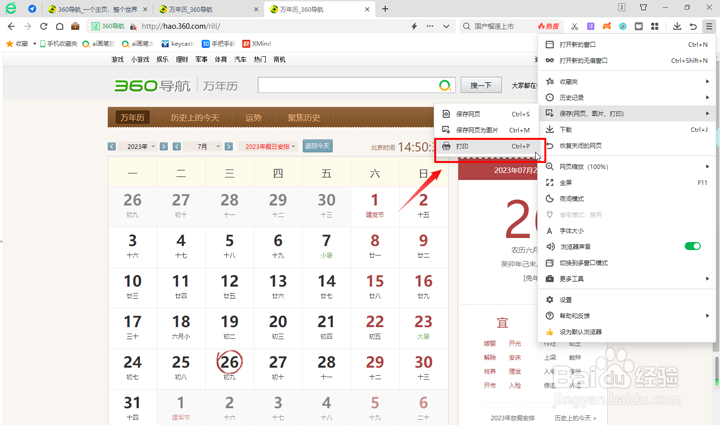Click the URL address bar field

click(271, 26)
